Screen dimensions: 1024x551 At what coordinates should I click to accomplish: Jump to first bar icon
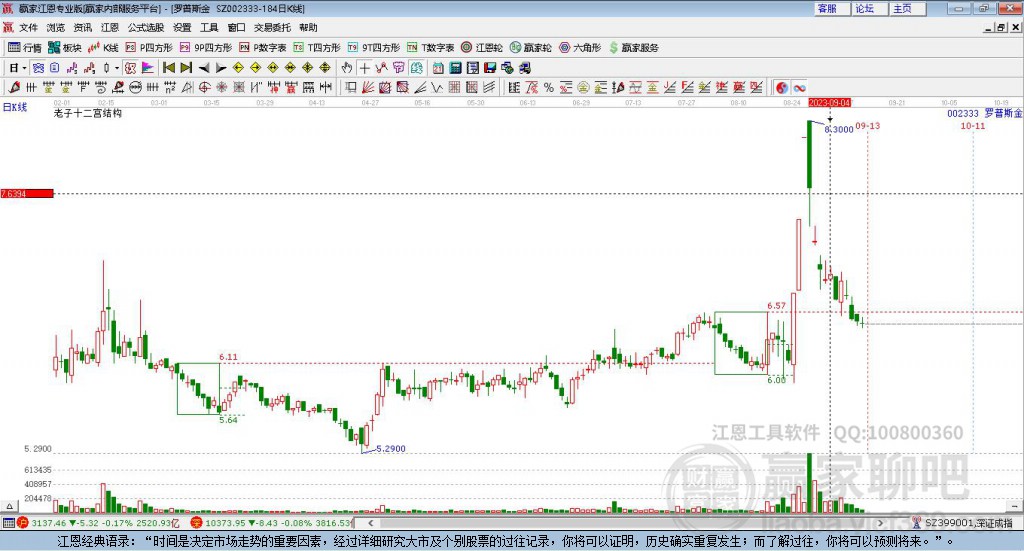[168, 68]
